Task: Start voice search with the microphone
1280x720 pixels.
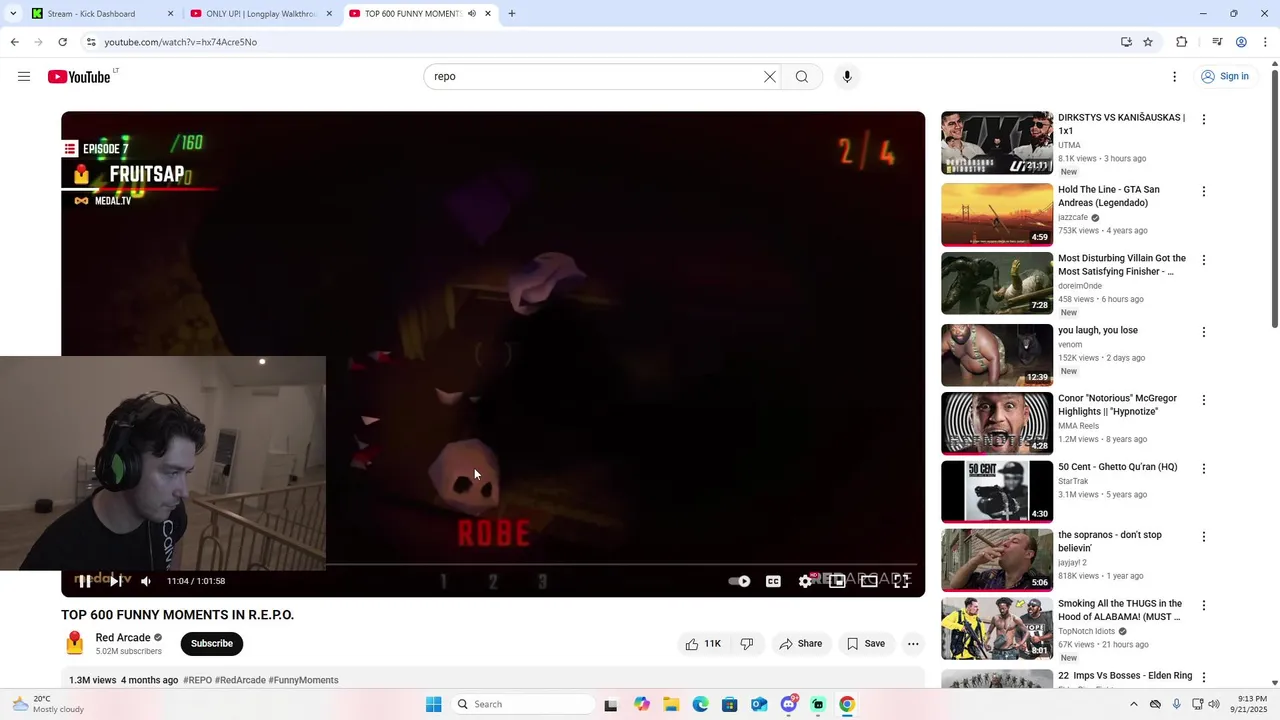Action: click(847, 77)
